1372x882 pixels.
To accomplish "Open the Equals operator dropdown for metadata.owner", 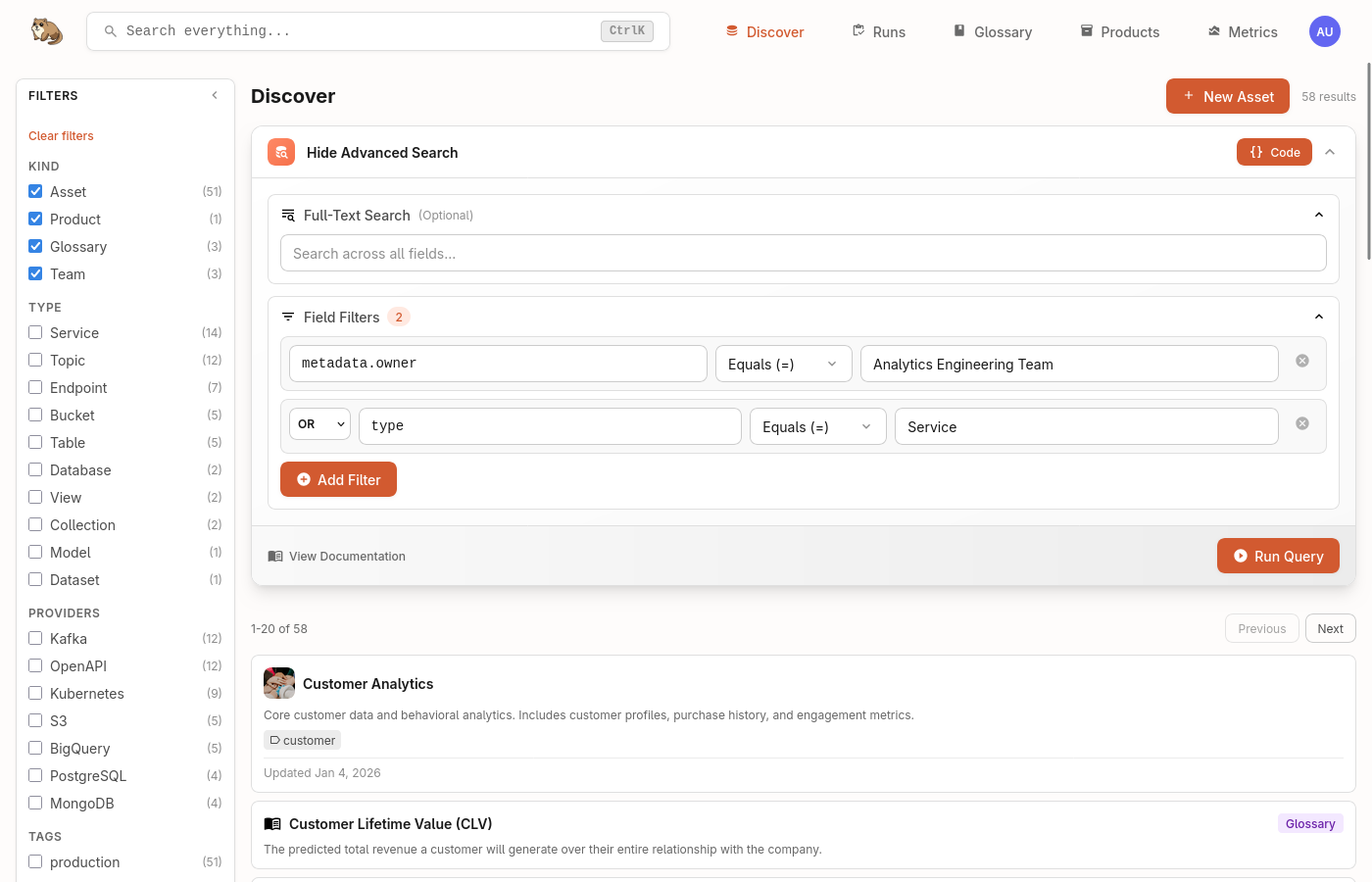I will tap(782, 364).
